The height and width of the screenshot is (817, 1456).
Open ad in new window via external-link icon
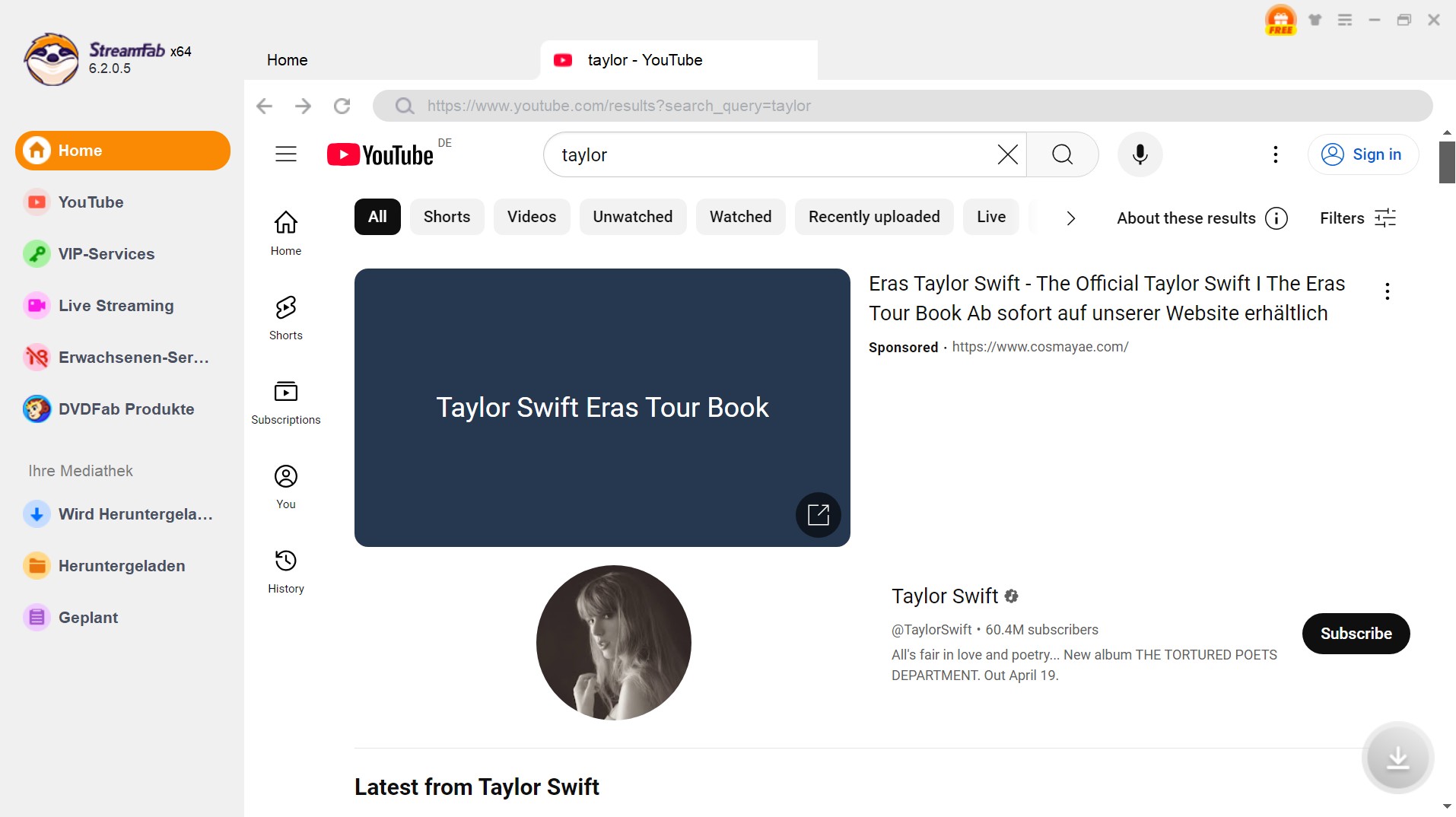[x=818, y=515]
